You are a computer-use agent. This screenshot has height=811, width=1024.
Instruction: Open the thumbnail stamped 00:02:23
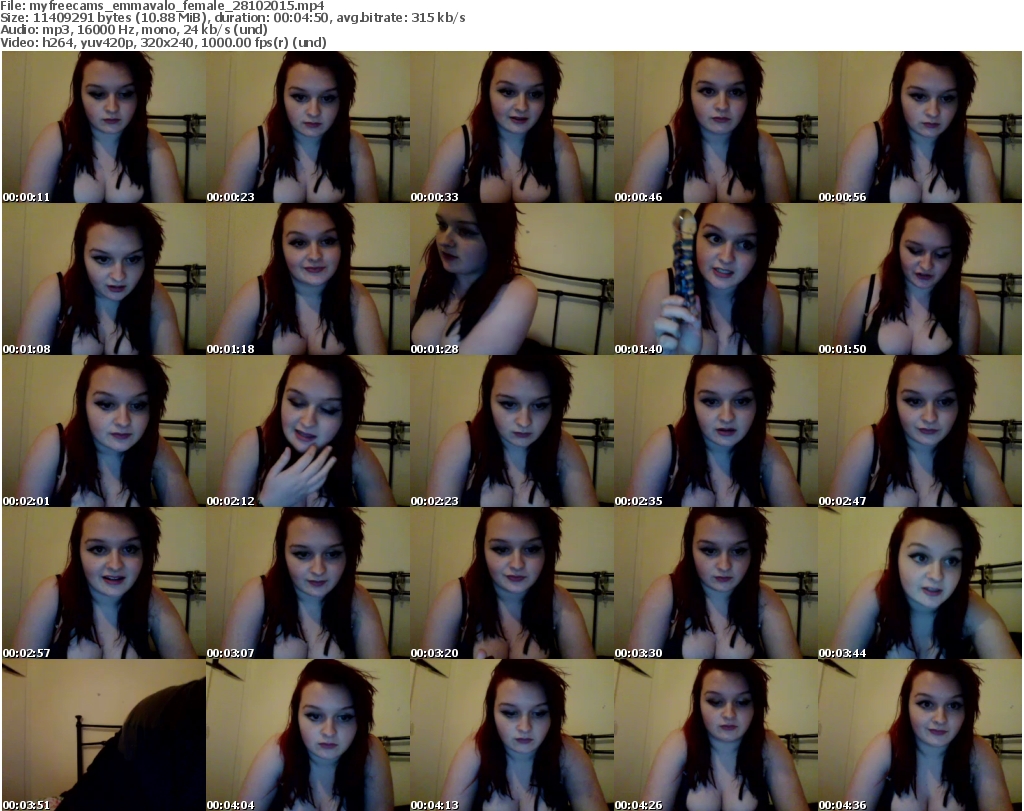(x=512, y=431)
